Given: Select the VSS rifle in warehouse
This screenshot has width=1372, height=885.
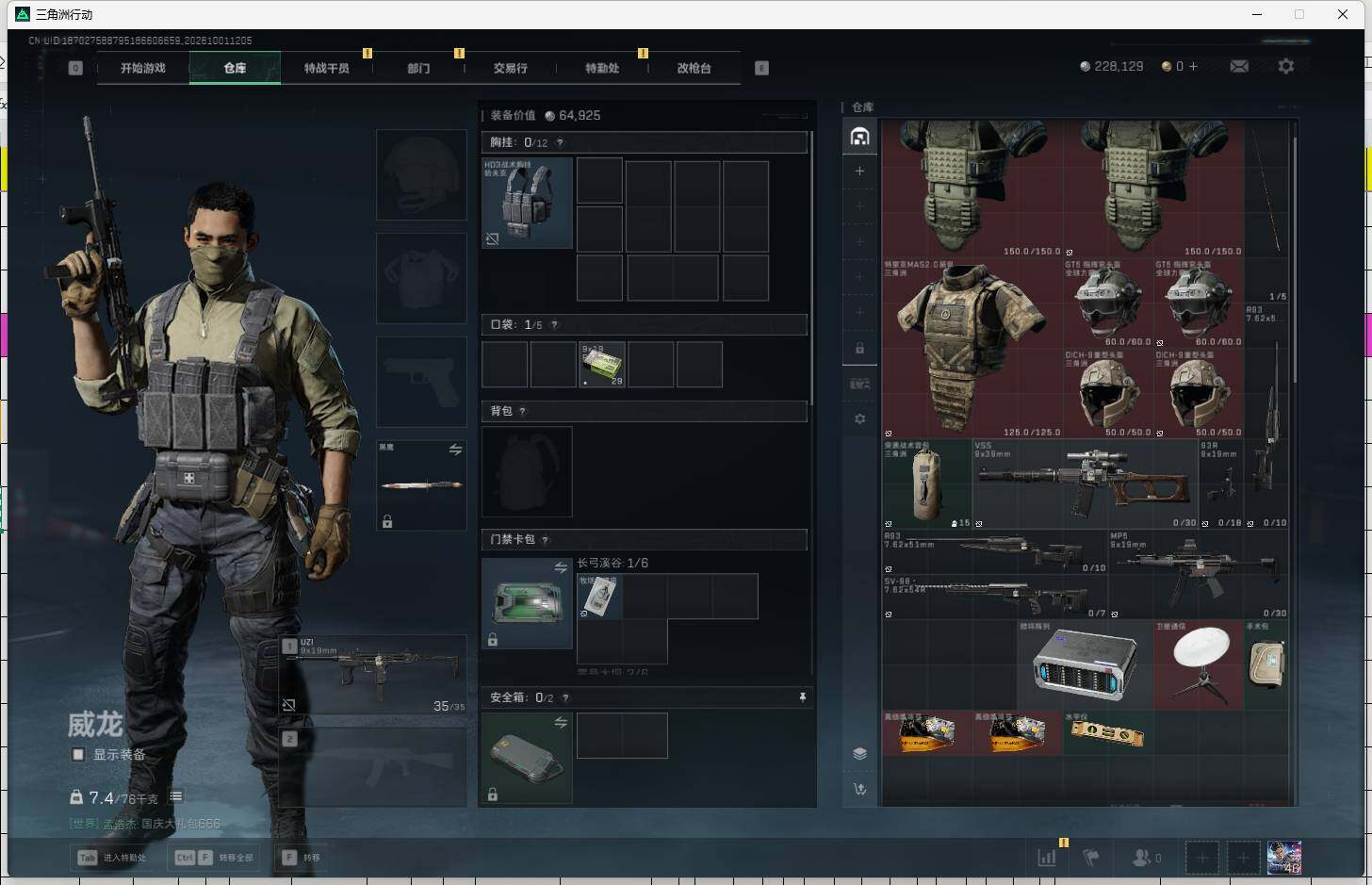Looking at the screenshot, I should (x=1085, y=483).
